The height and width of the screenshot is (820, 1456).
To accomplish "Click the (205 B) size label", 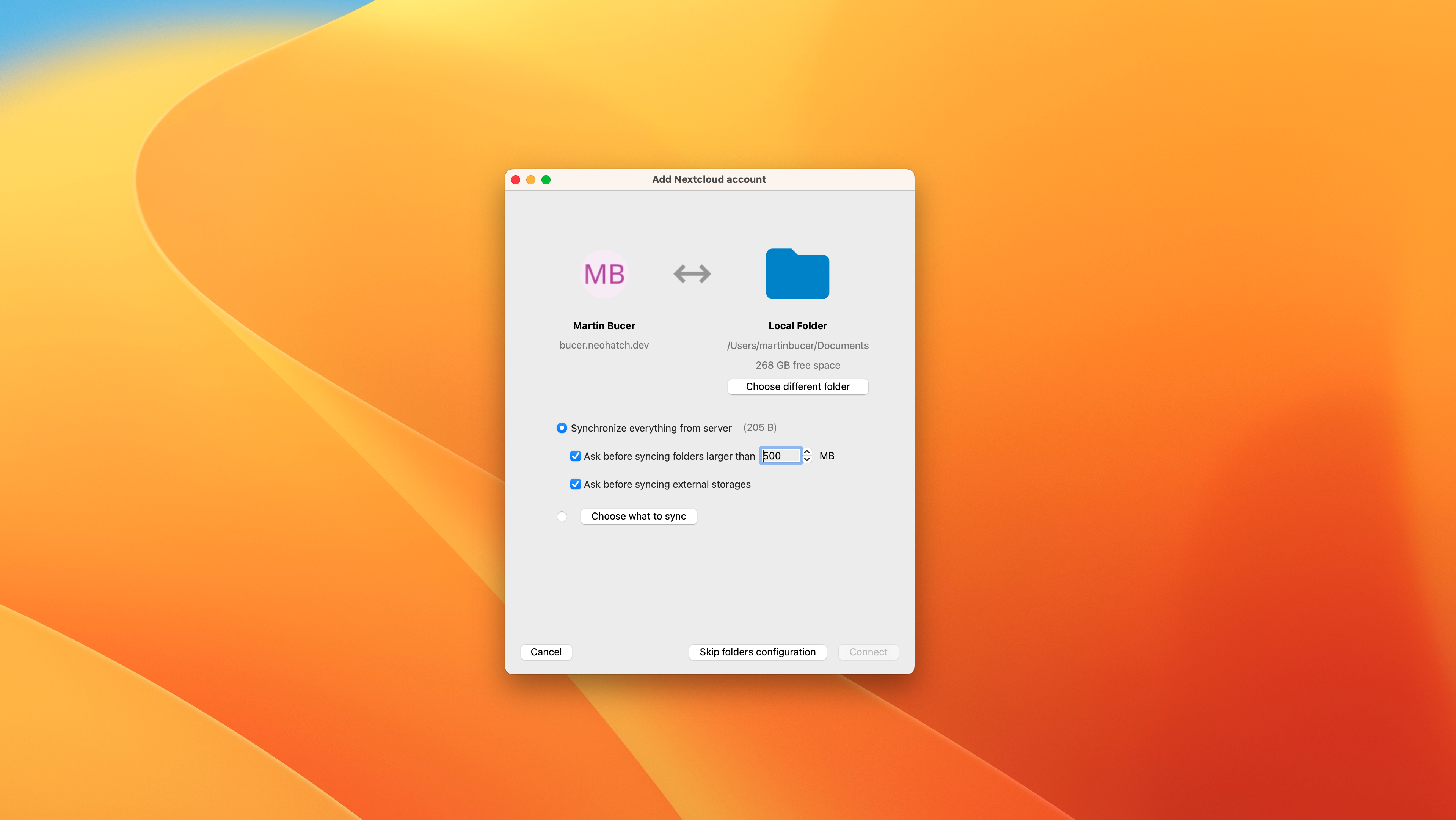I will [759, 427].
